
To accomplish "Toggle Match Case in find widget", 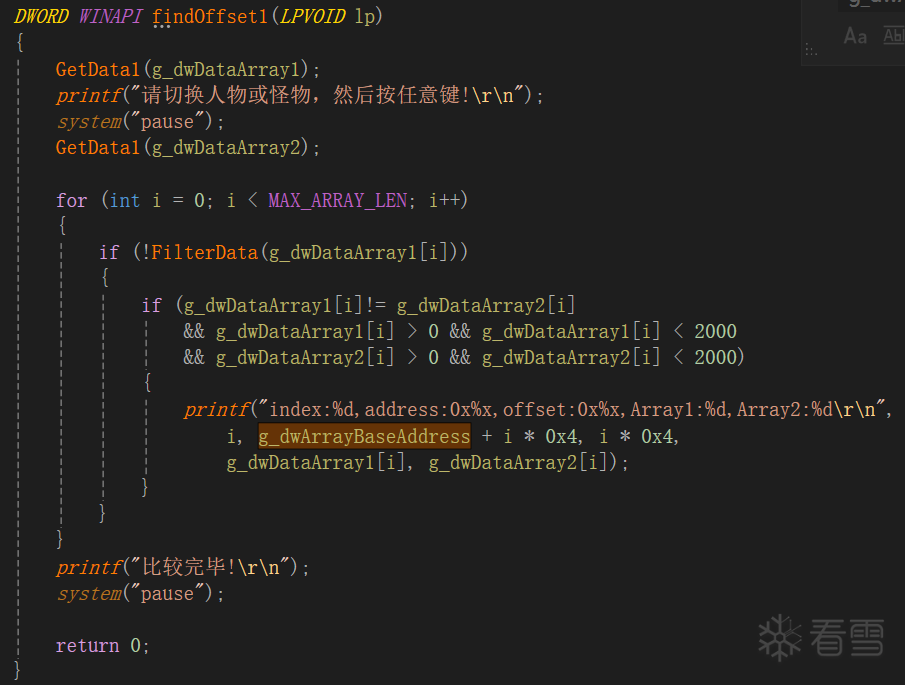I will [855, 37].
